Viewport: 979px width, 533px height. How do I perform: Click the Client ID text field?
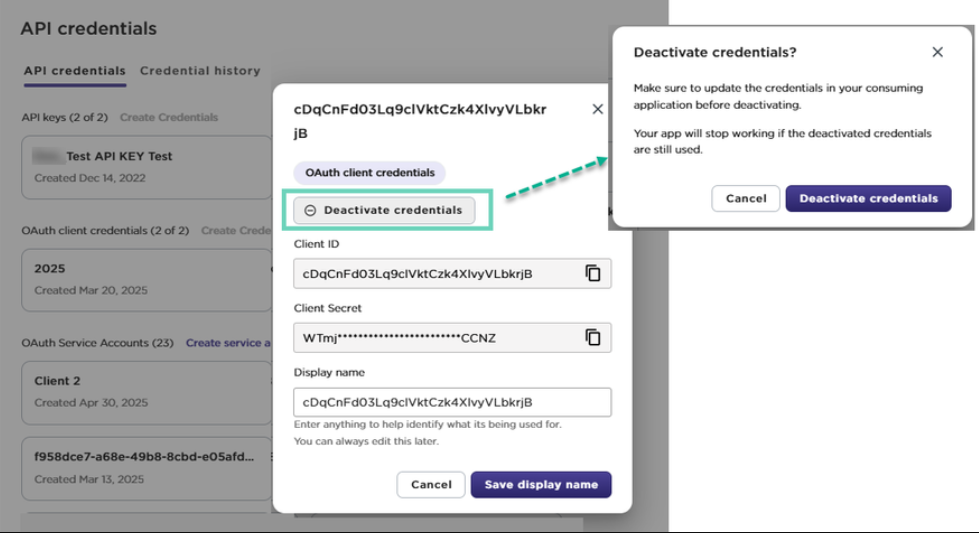click(x=436, y=273)
